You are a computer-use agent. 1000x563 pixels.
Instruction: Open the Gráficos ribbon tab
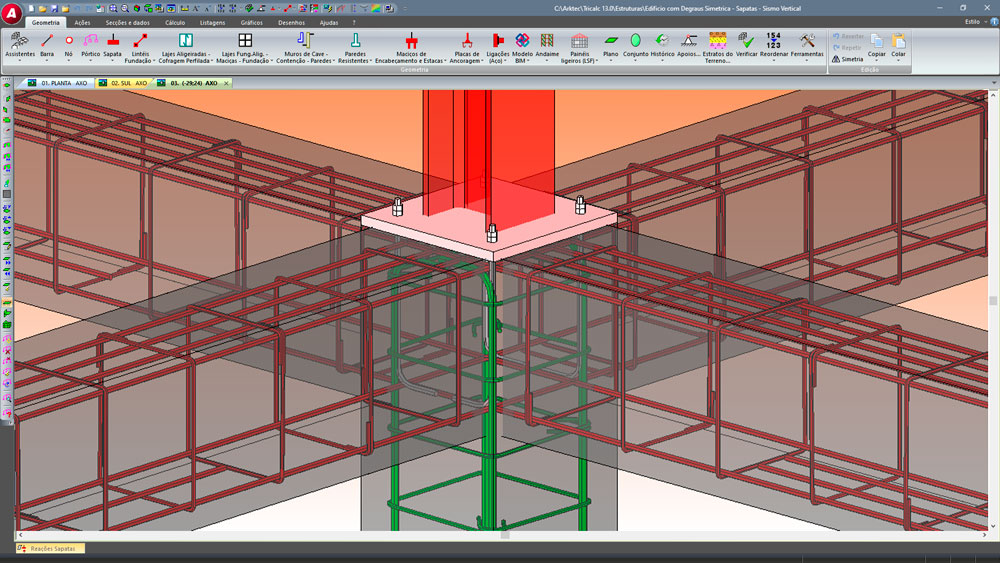coord(252,22)
